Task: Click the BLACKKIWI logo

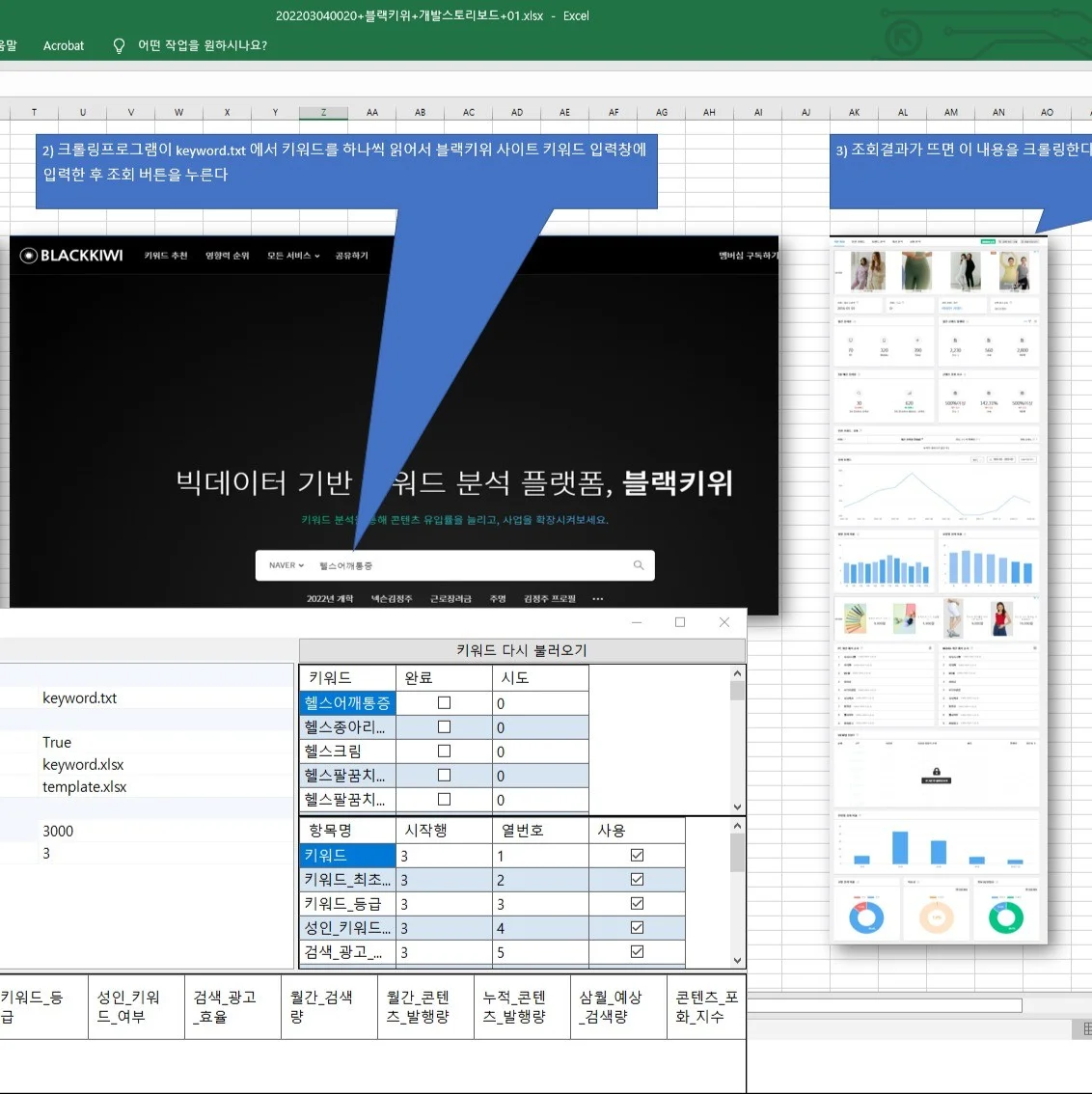Action: [72, 256]
